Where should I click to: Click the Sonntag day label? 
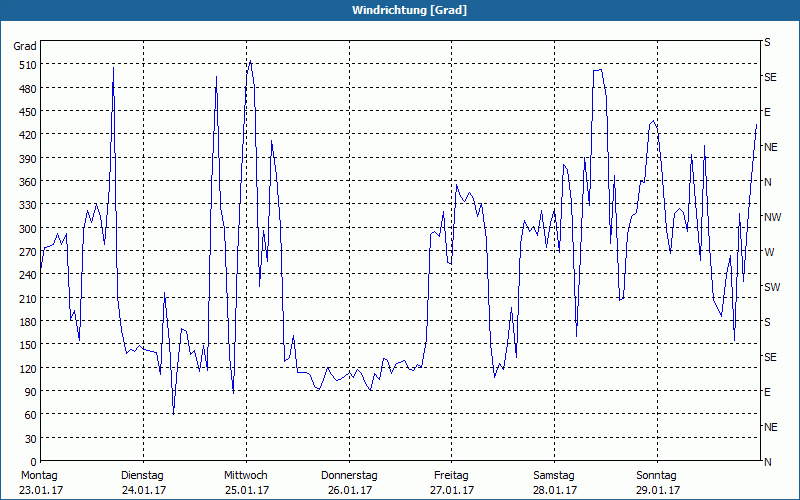point(656,476)
